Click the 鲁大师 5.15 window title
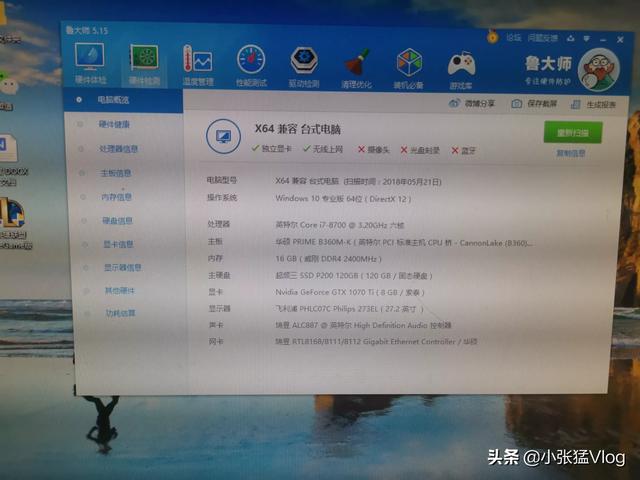This screenshot has height=480, width=640. pos(87,30)
